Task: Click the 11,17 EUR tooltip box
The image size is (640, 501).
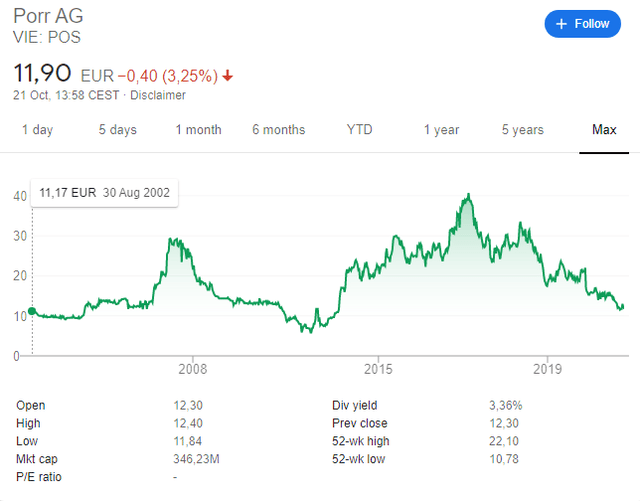Action: (104, 193)
